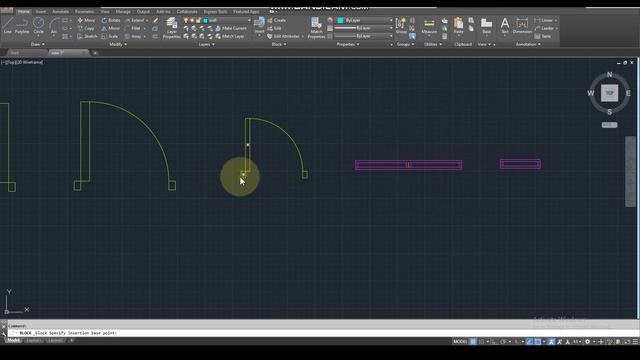
Task: Activate the Move command
Action: [86, 20]
